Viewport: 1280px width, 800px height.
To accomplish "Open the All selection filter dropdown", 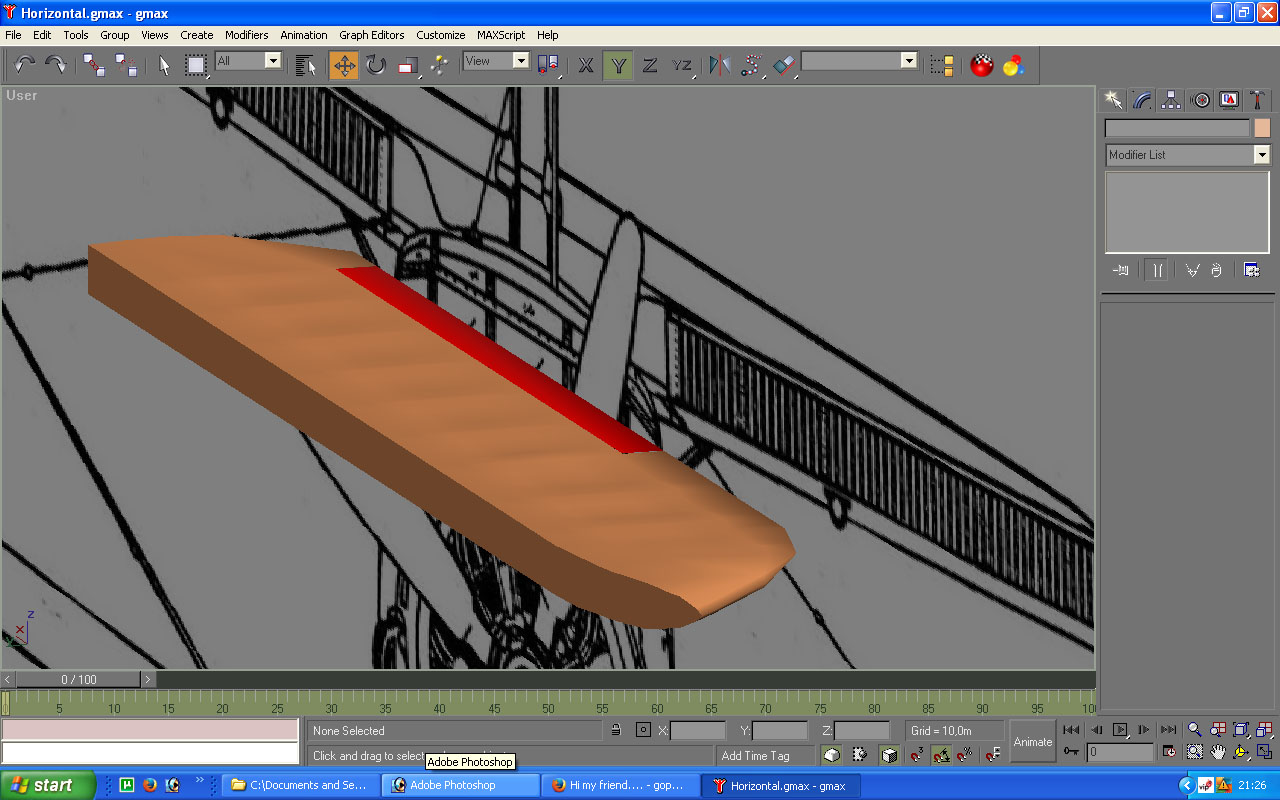I will pyautogui.click(x=272, y=61).
